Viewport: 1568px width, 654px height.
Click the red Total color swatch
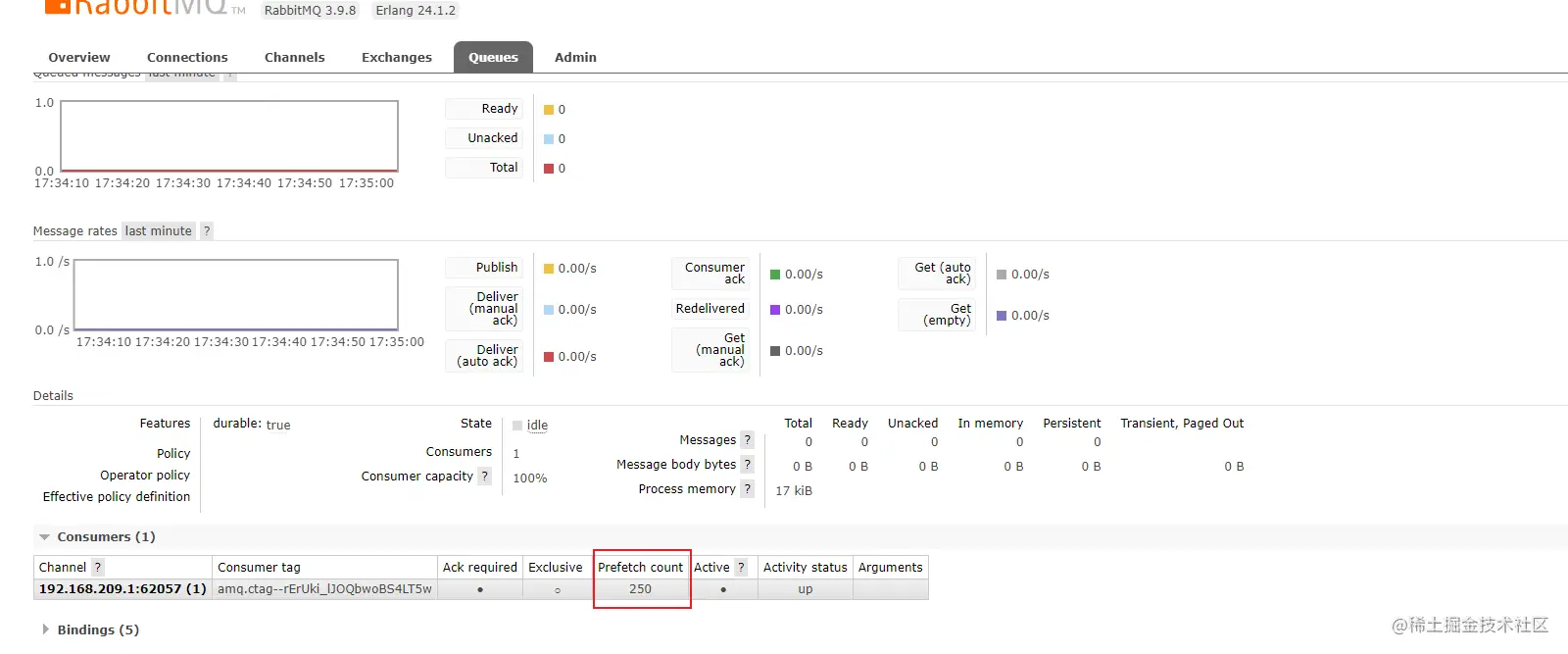[549, 169]
